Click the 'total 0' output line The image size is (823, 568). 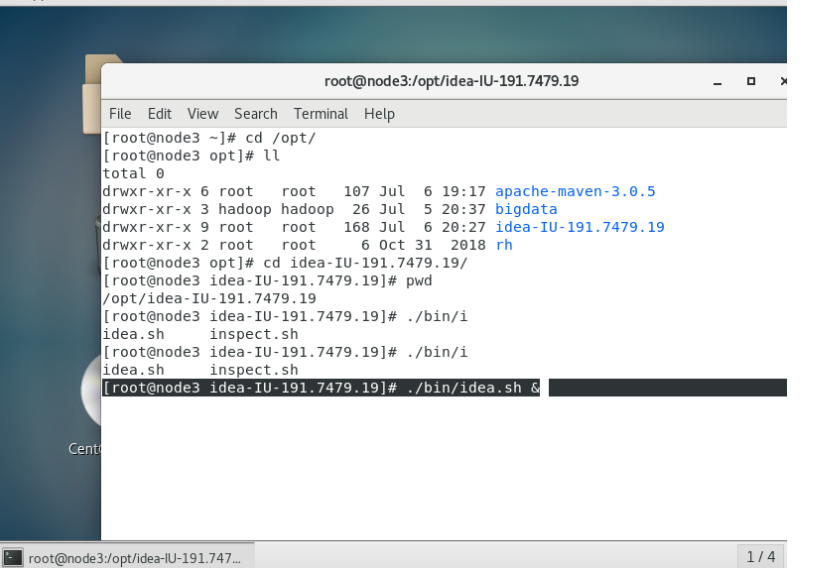(x=133, y=174)
